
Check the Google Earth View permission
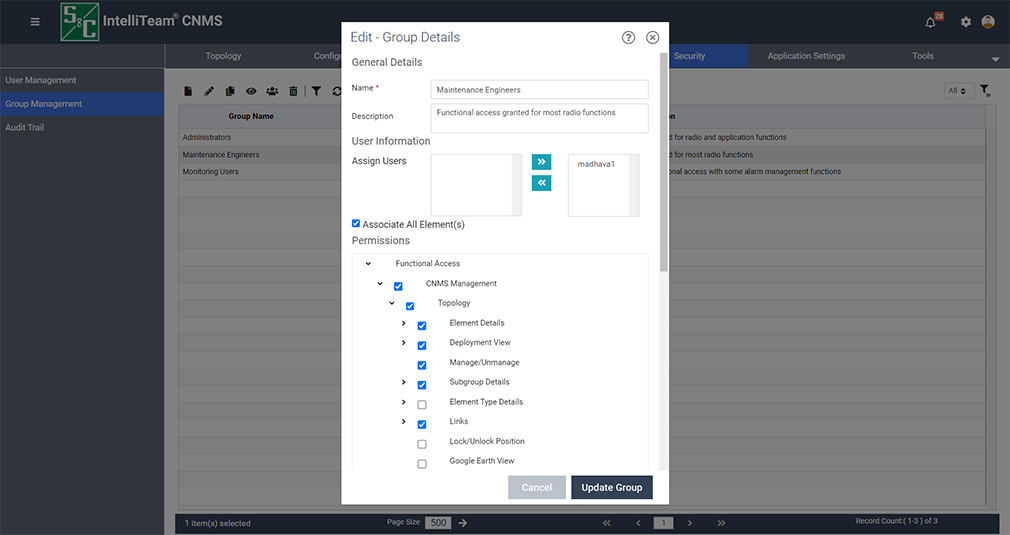click(422, 463)
